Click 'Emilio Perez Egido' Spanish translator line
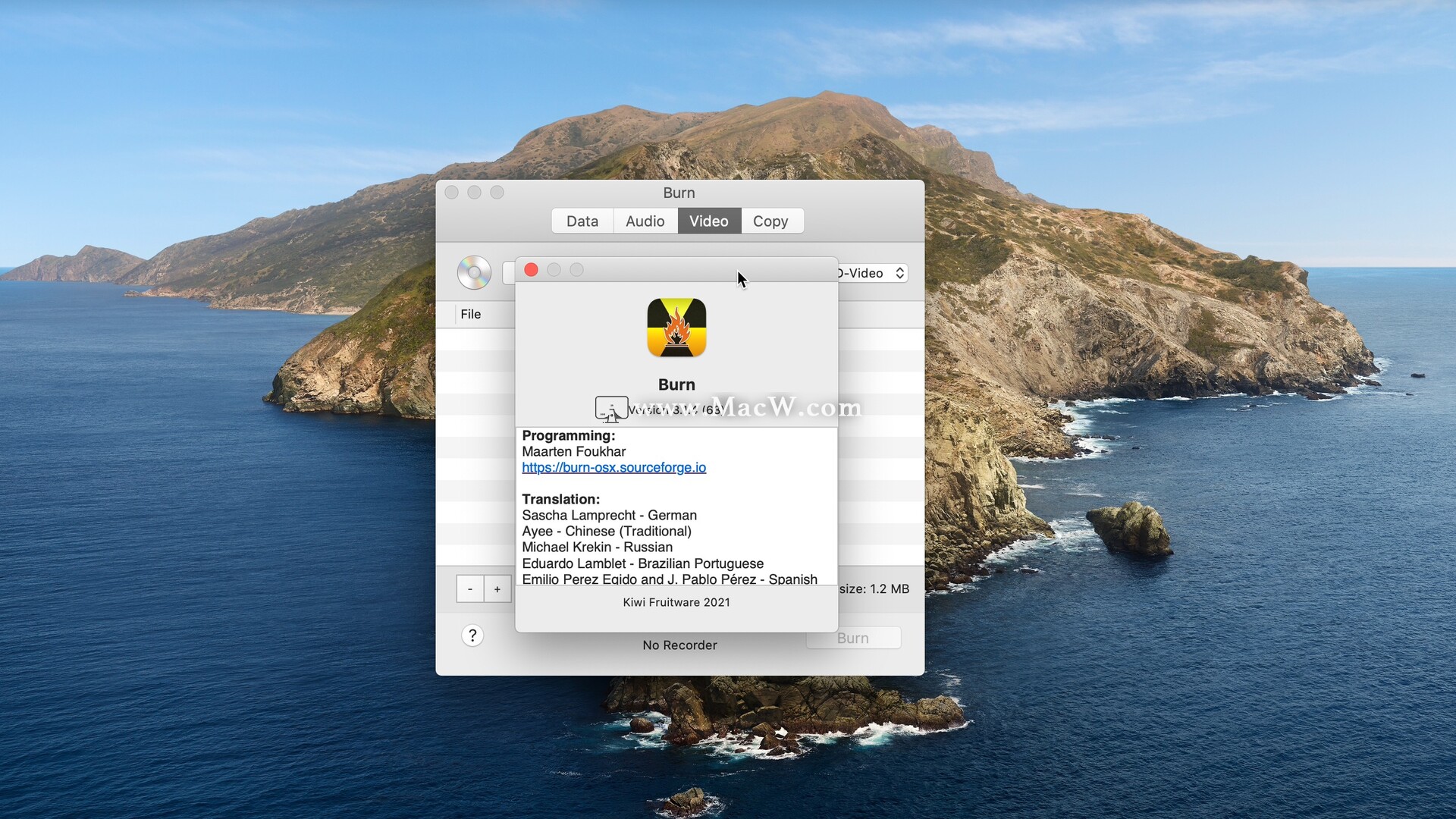1456x819 pixels. pos(670,579)
